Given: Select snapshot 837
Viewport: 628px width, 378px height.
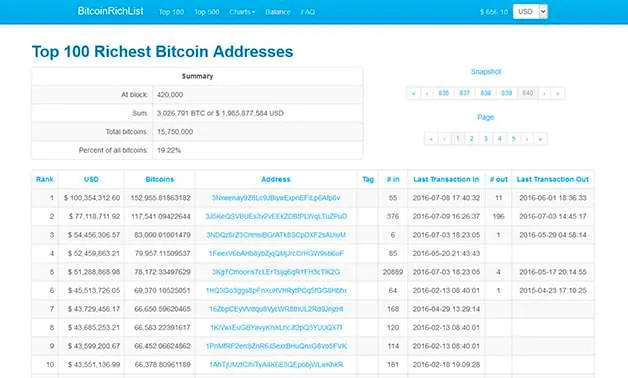Looking at the screenshot, I should tap(465, 93).
